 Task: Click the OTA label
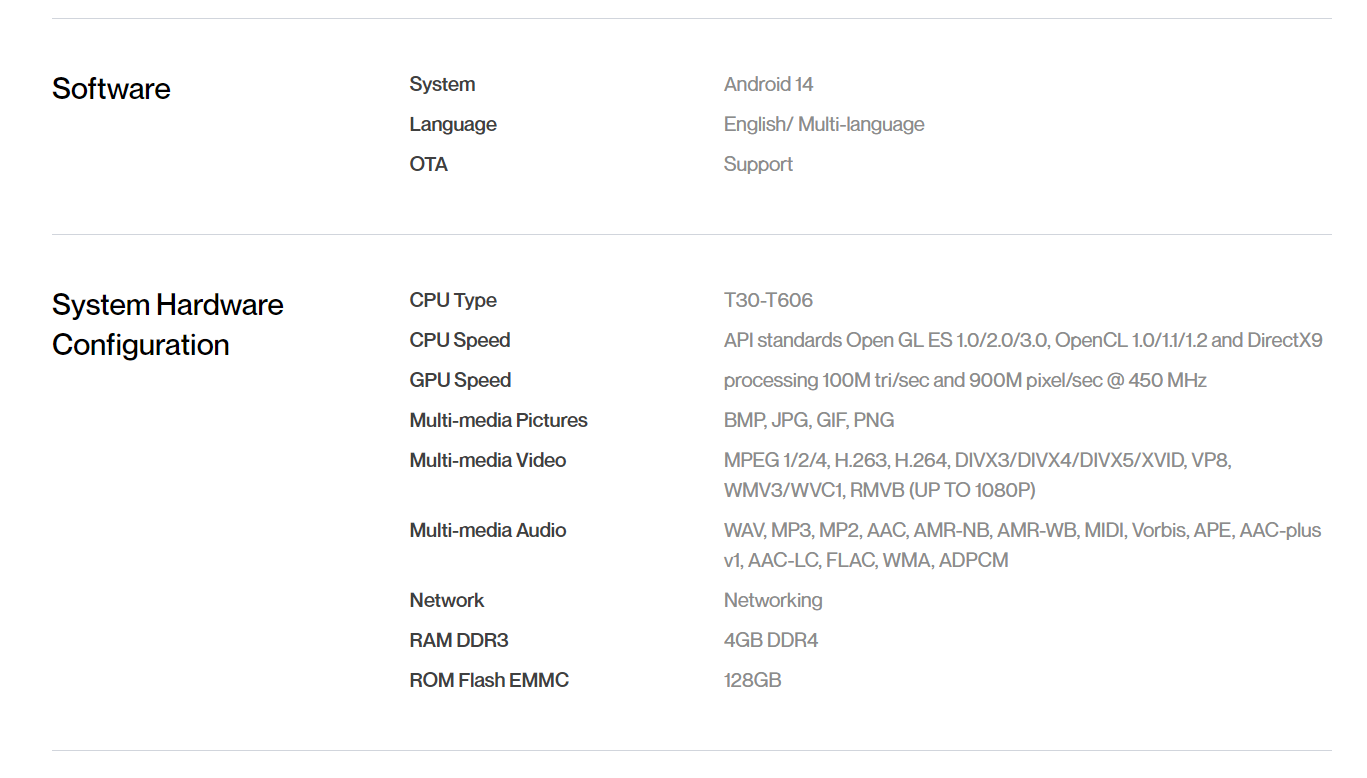point(428,165)
